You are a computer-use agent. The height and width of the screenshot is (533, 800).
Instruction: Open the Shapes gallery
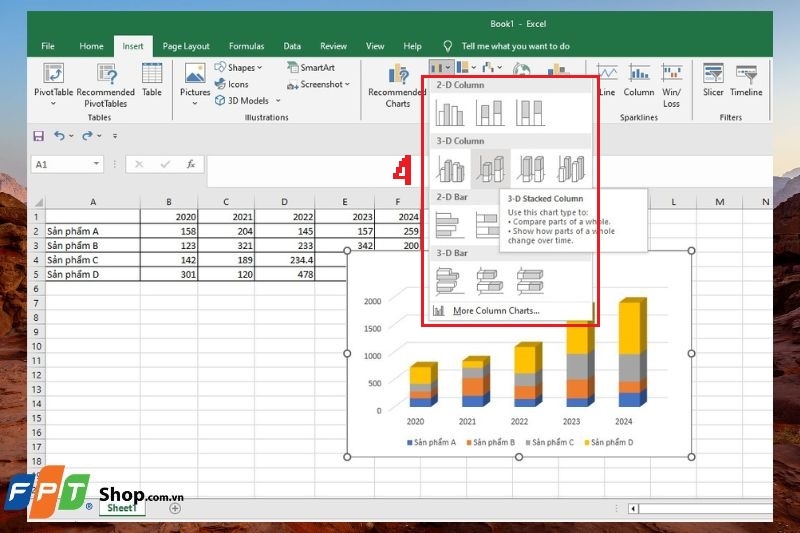tap(238, 67)
